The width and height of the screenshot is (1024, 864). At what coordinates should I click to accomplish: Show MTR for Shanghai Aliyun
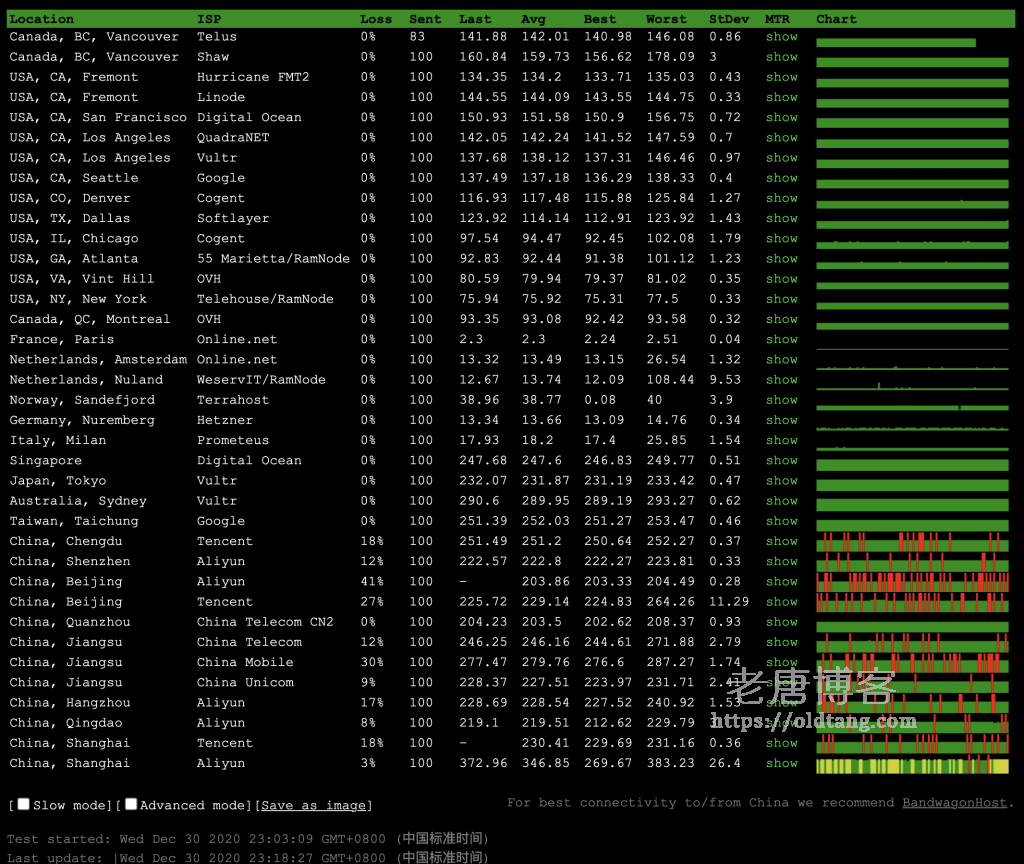pyautogui.click(x=781, y=763)
